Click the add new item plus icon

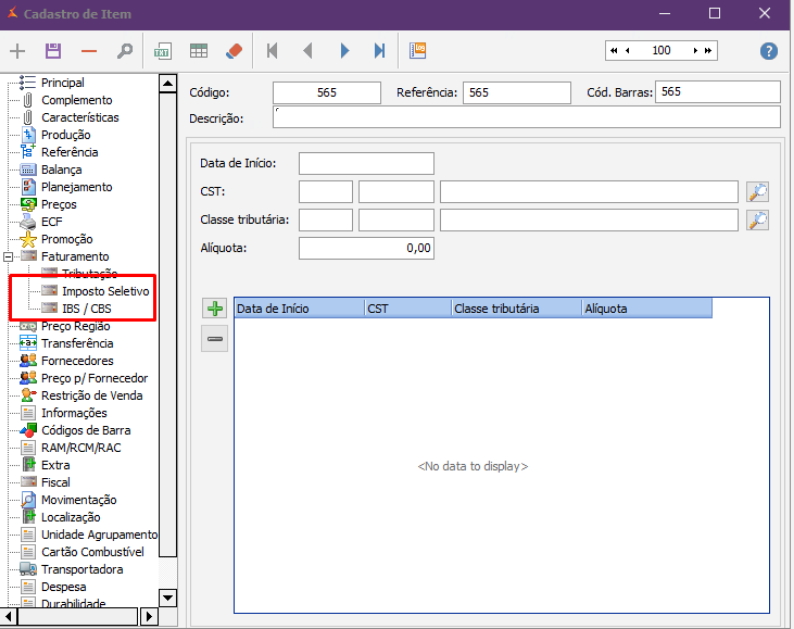click(17, 51)
